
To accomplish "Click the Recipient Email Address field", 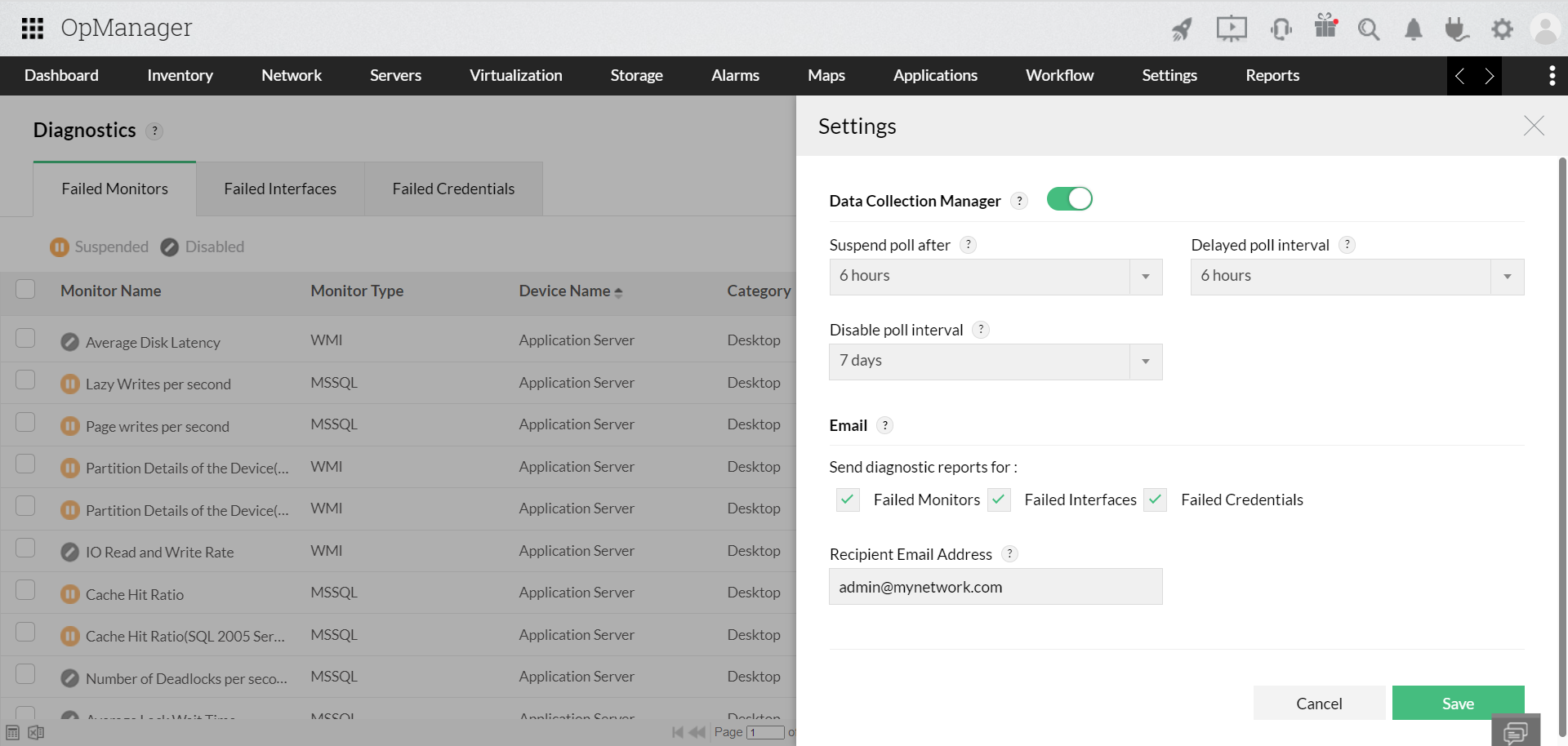I will tap(996, 587).
